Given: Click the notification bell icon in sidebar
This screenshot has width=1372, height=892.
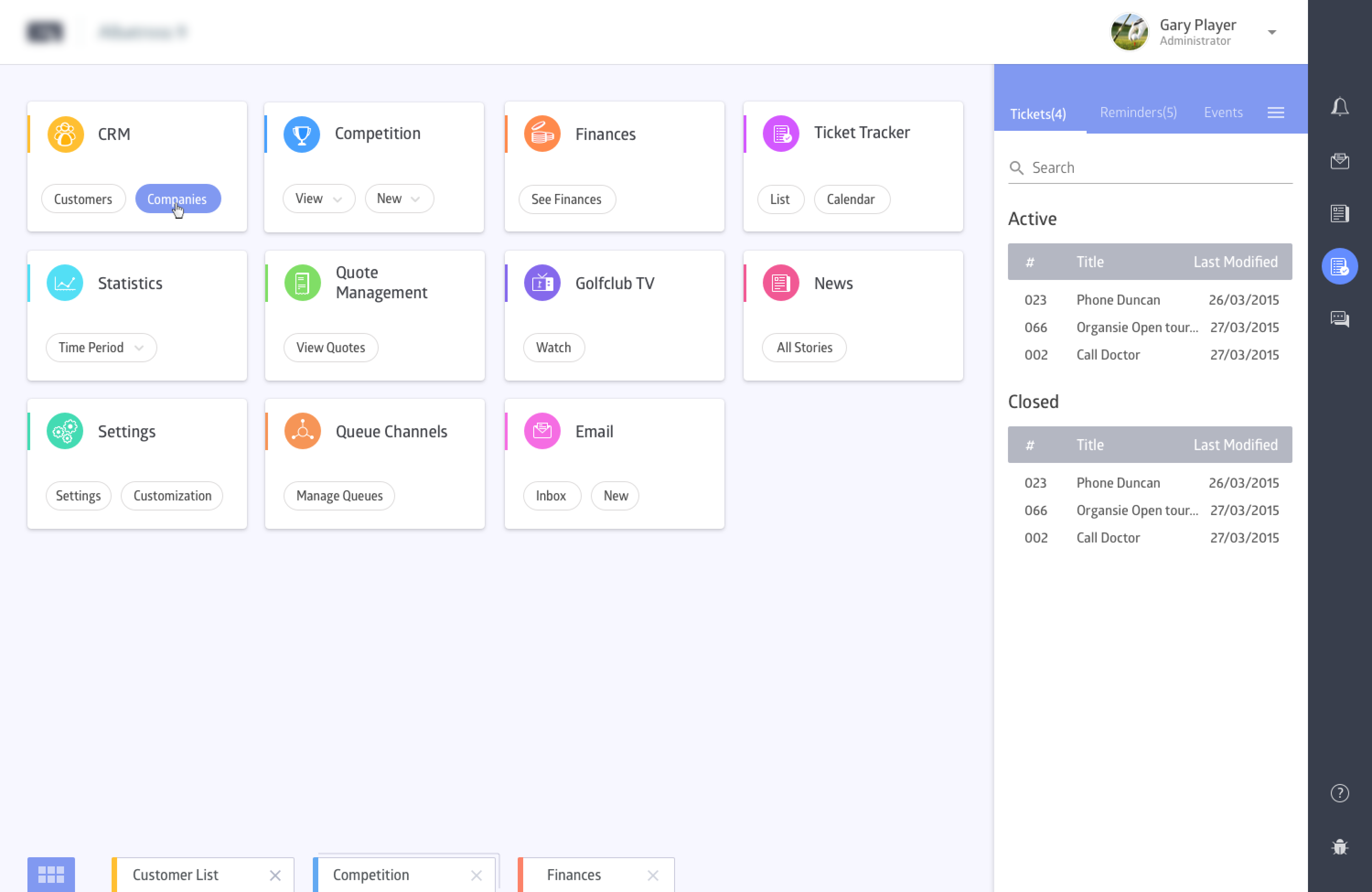Looking at the screenshot, I should click(1339, 107).
